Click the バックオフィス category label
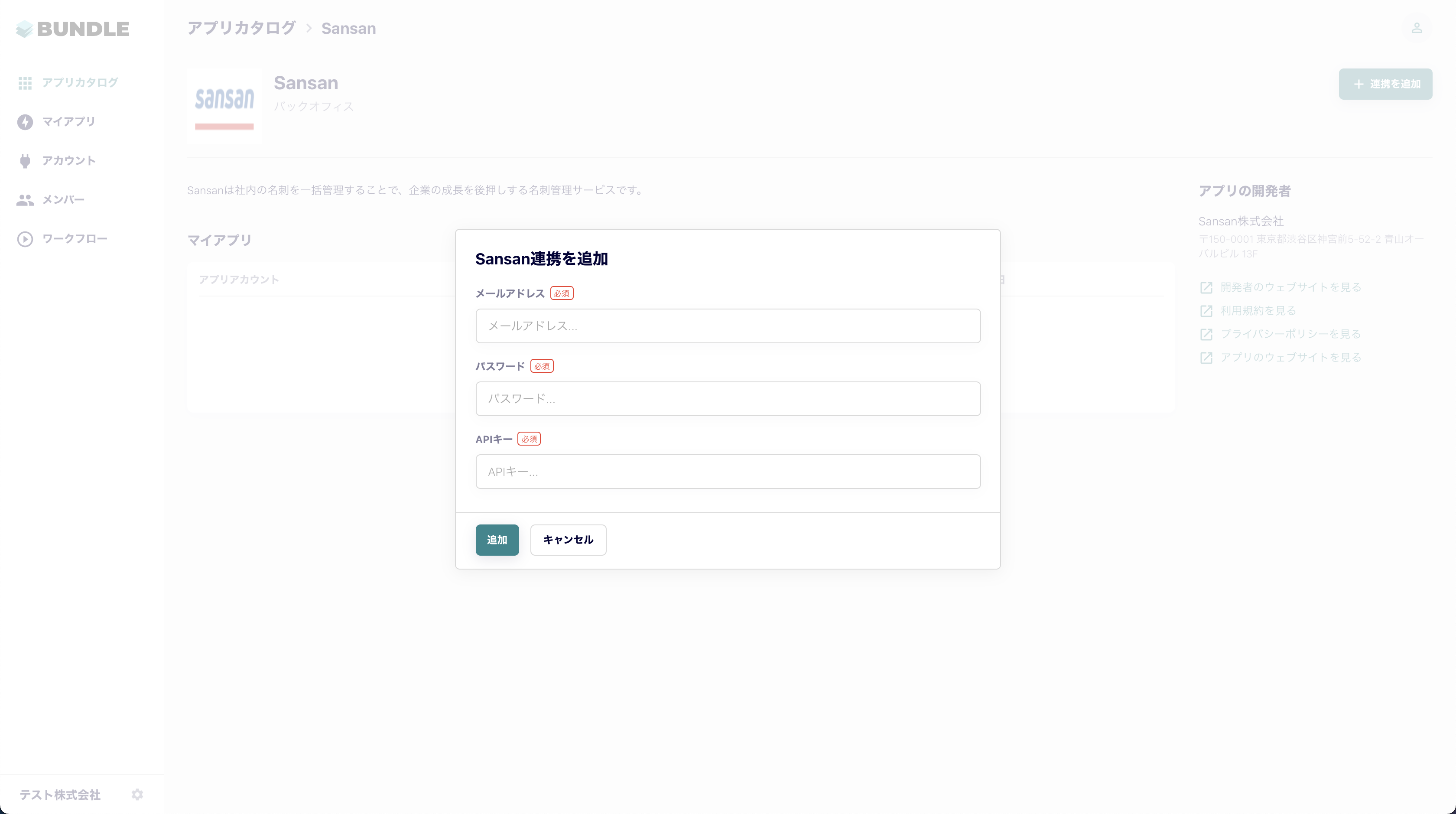The height and width of the screenshot is (814, 1456). click(314, 106)
